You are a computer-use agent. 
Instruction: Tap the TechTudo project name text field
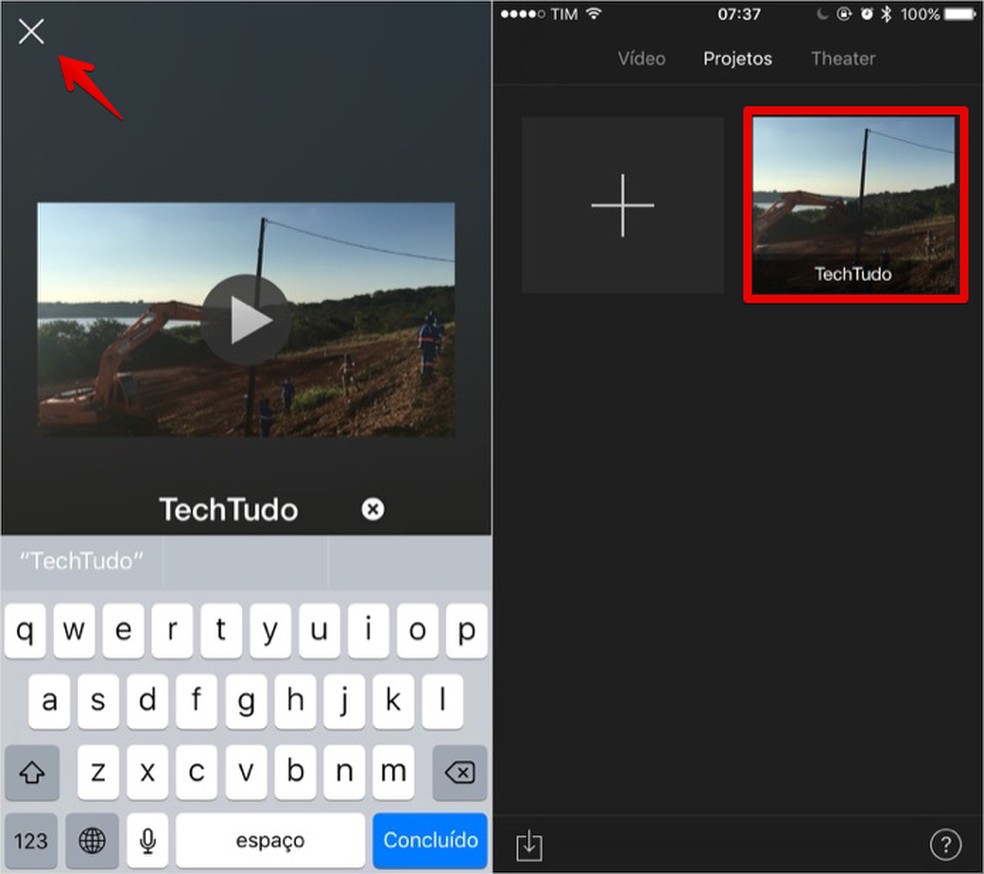tap(228, 509)
